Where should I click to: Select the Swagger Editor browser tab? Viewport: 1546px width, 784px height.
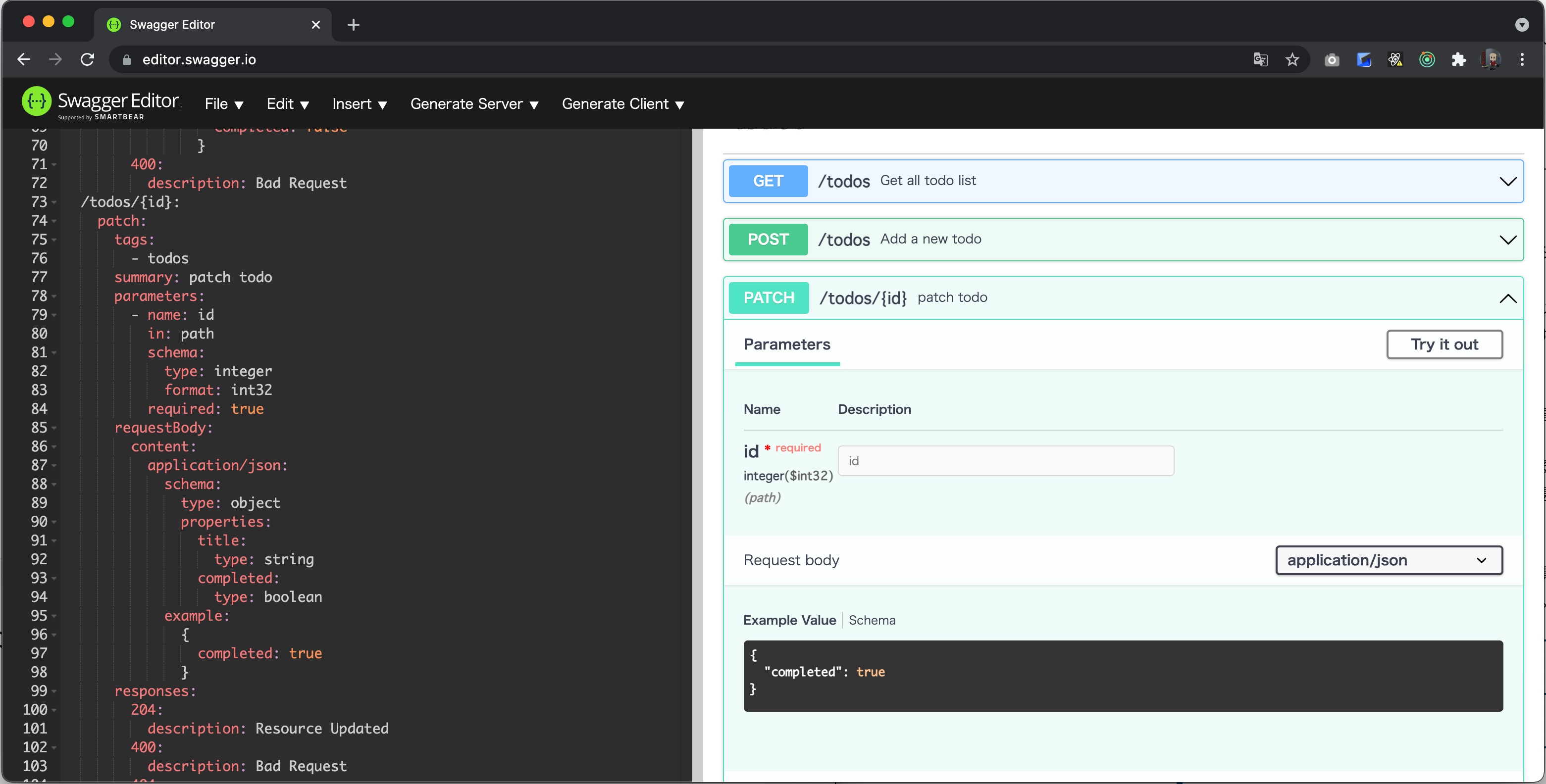213,25
